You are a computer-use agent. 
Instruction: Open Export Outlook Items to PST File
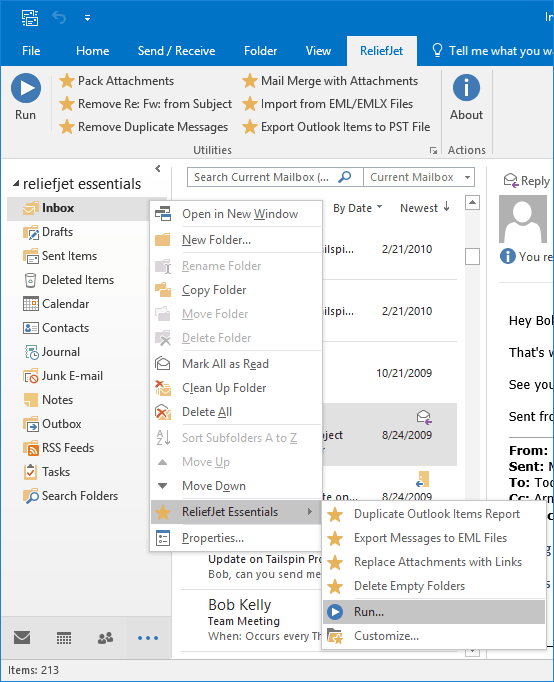(336, 127)
